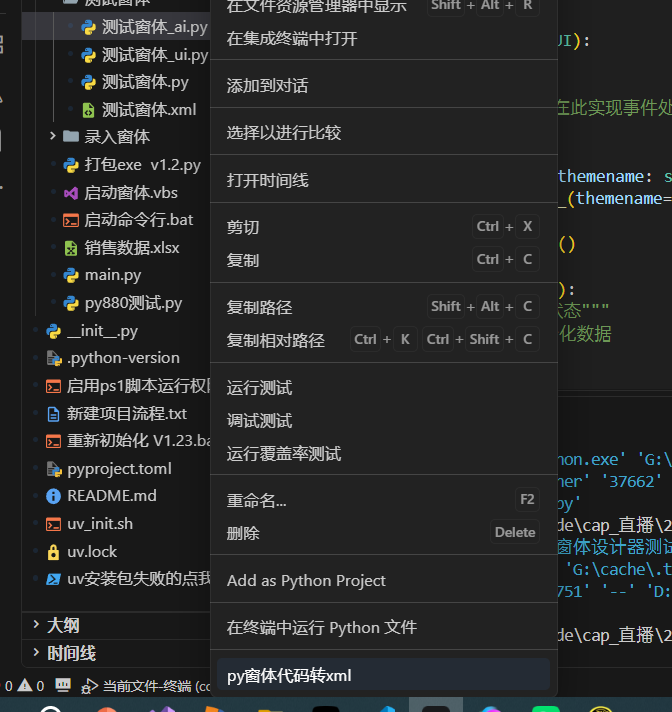Click 选择以进行比较 in the context menu
The width and height of the screenshot is (672, 712).
click(x=384, y=133)
